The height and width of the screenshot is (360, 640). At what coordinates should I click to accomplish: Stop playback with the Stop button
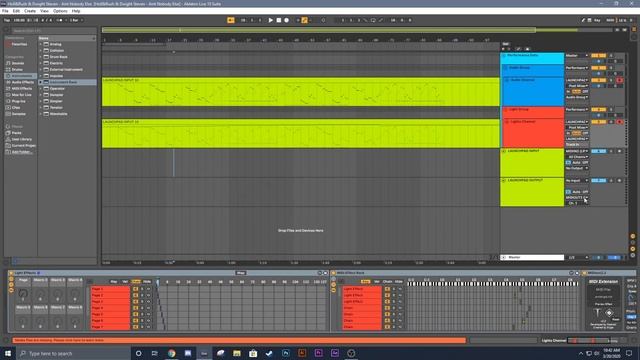point(279,20)
